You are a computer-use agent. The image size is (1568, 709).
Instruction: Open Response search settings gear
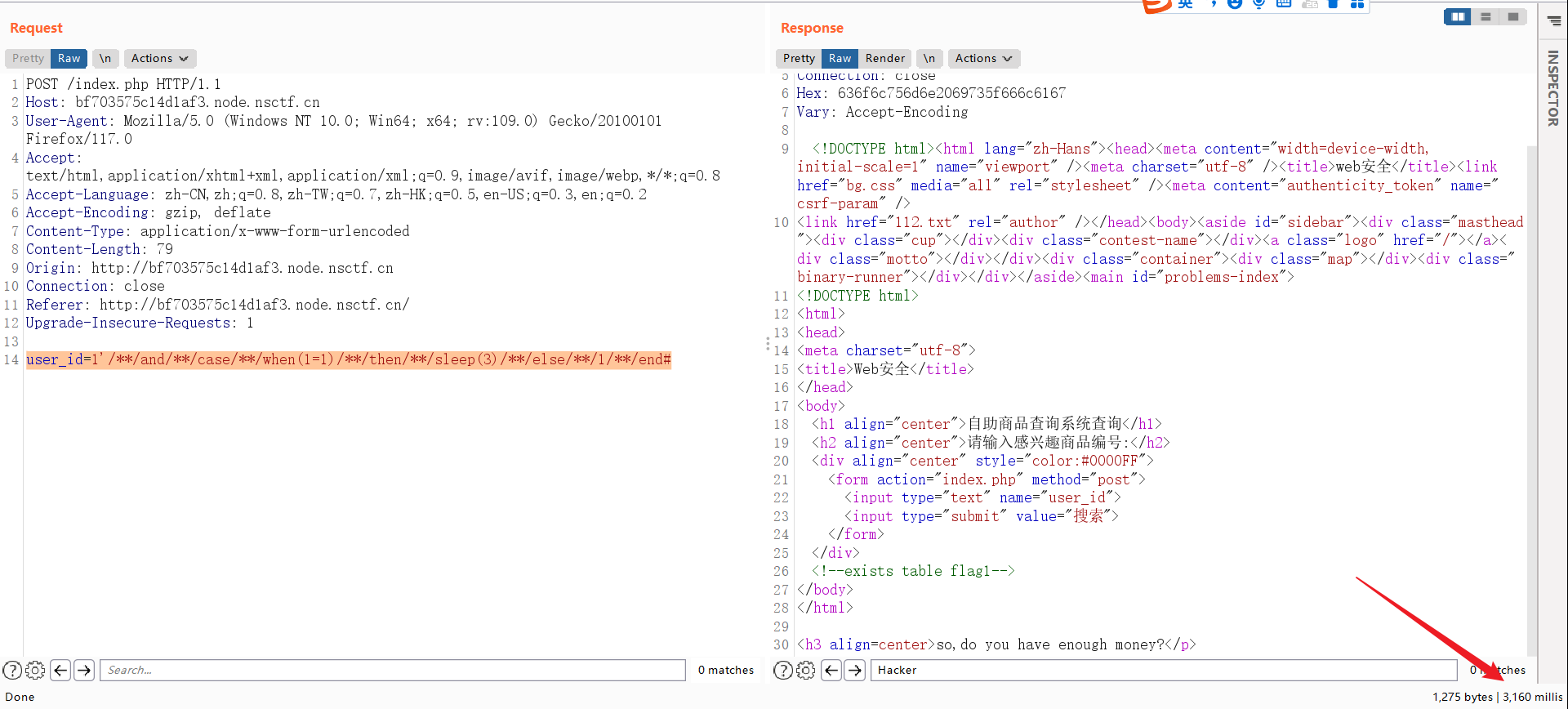coord(806,671)
